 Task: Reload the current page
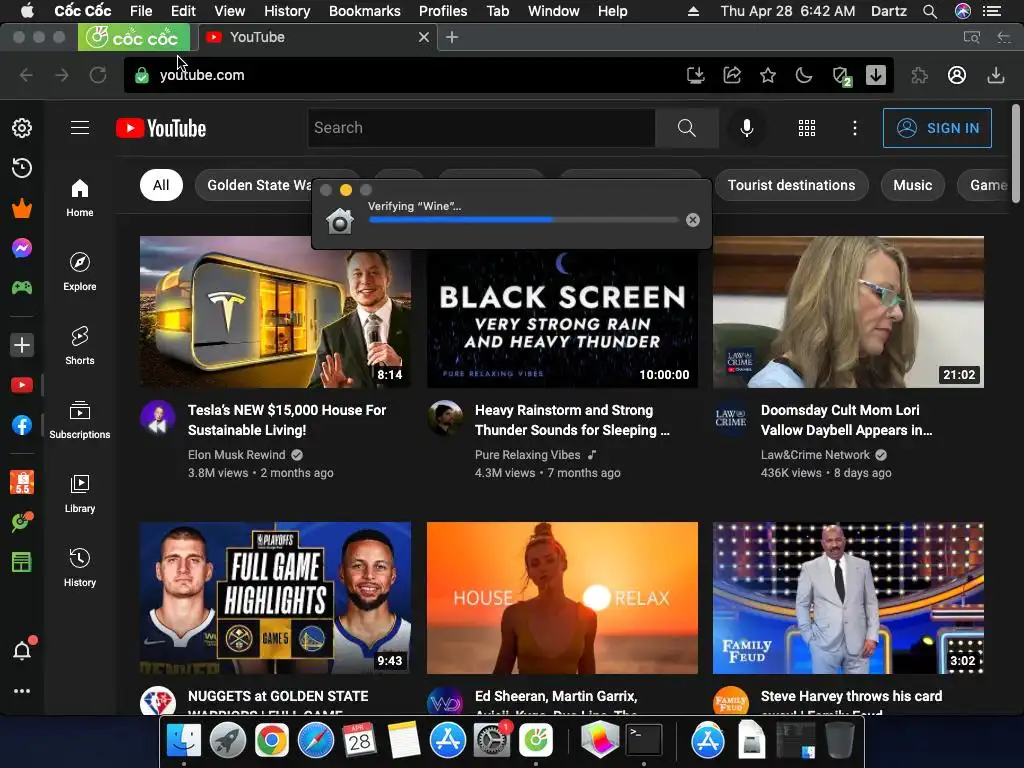98,75
